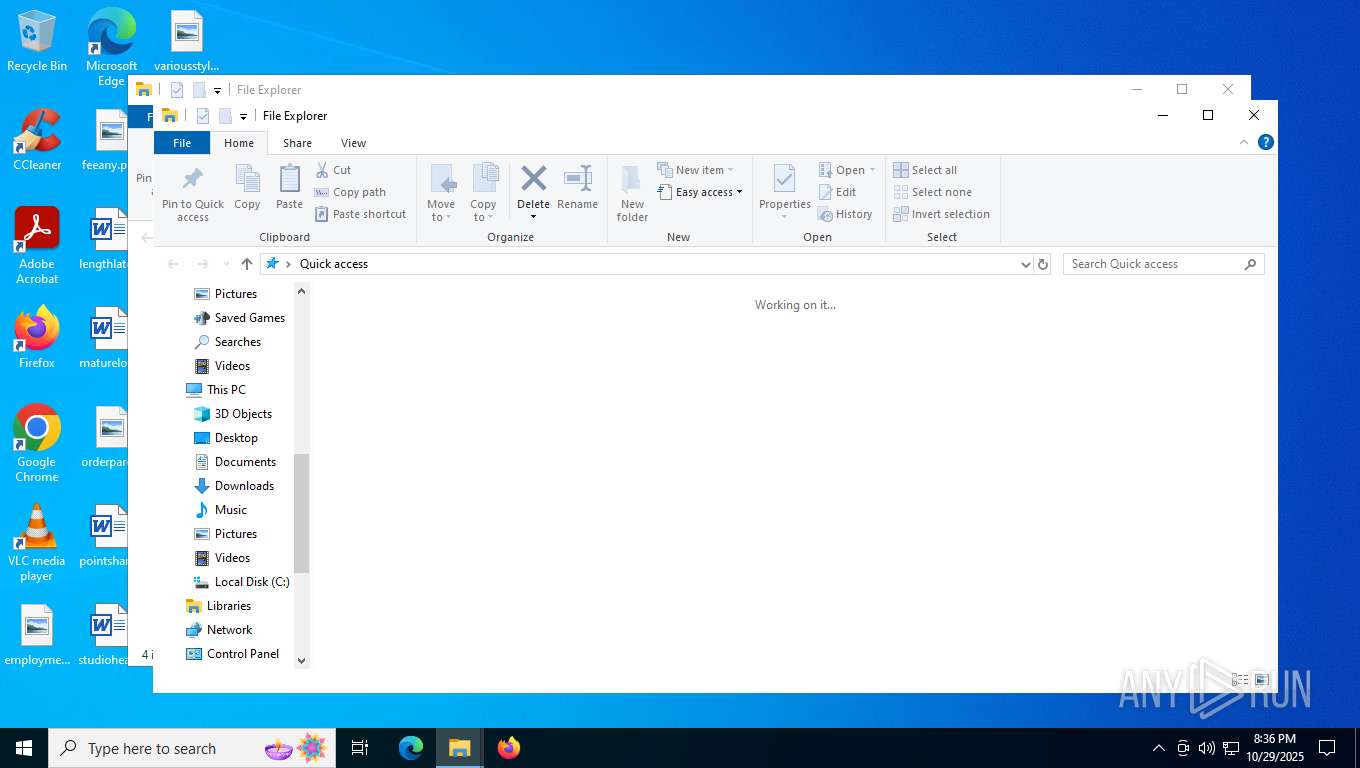Screen dimensions: 1360x768
Task: Select Local Disk (C:) in navigation pane
Action: (x=241, y=582)
